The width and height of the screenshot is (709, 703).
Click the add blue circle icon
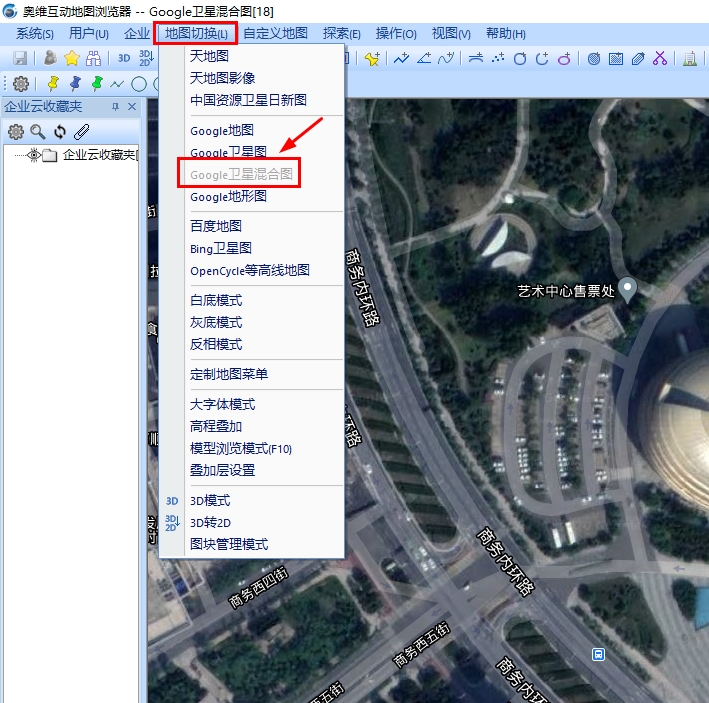point(520,59)
